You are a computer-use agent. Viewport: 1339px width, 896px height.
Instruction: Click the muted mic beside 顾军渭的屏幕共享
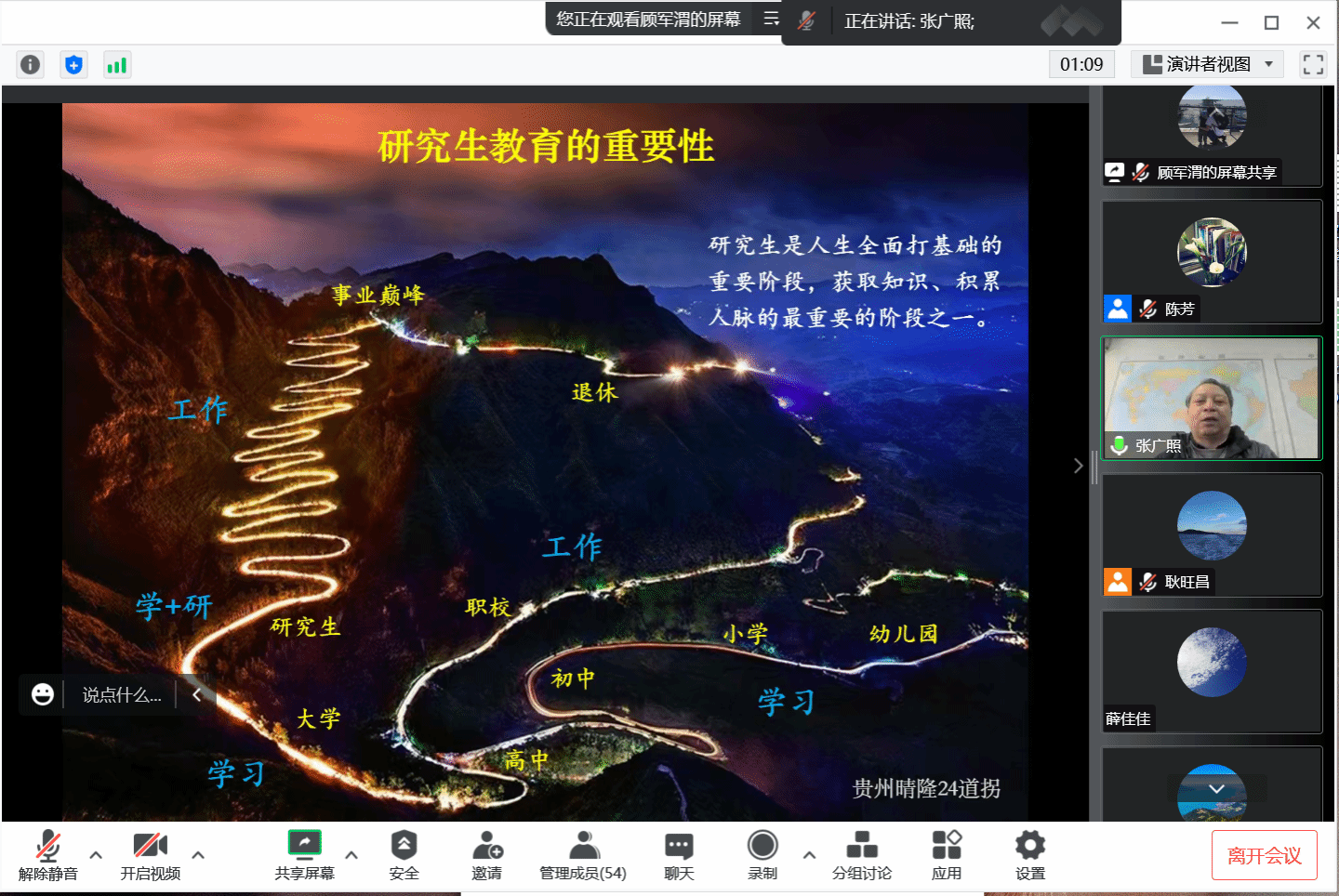[x=1141, y=172]
